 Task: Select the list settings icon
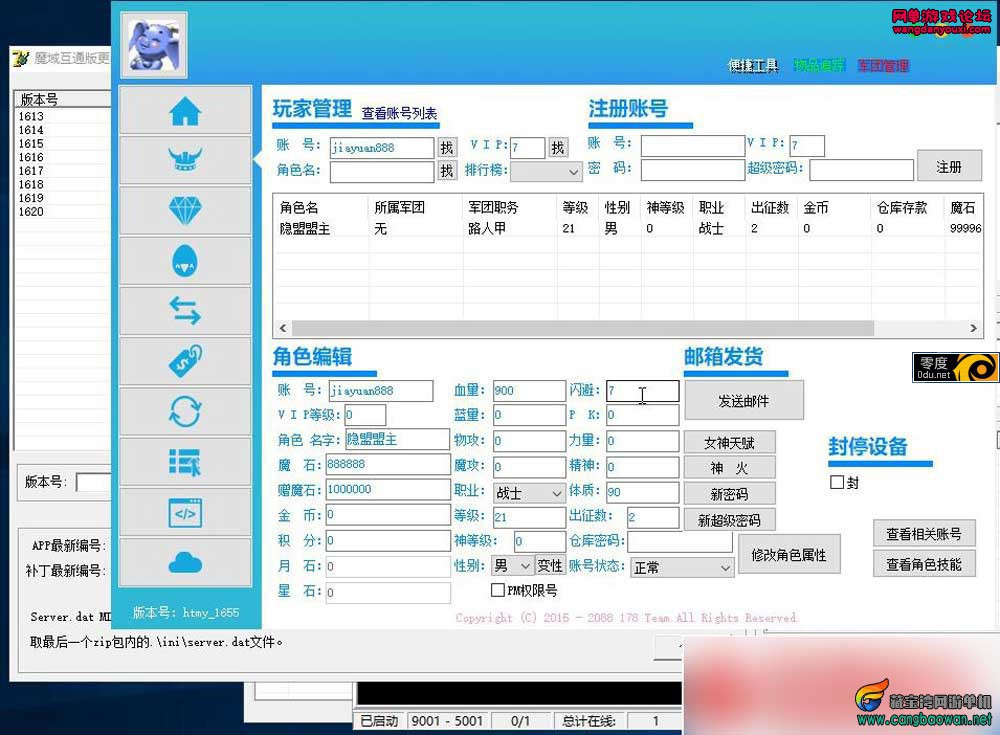185,462
